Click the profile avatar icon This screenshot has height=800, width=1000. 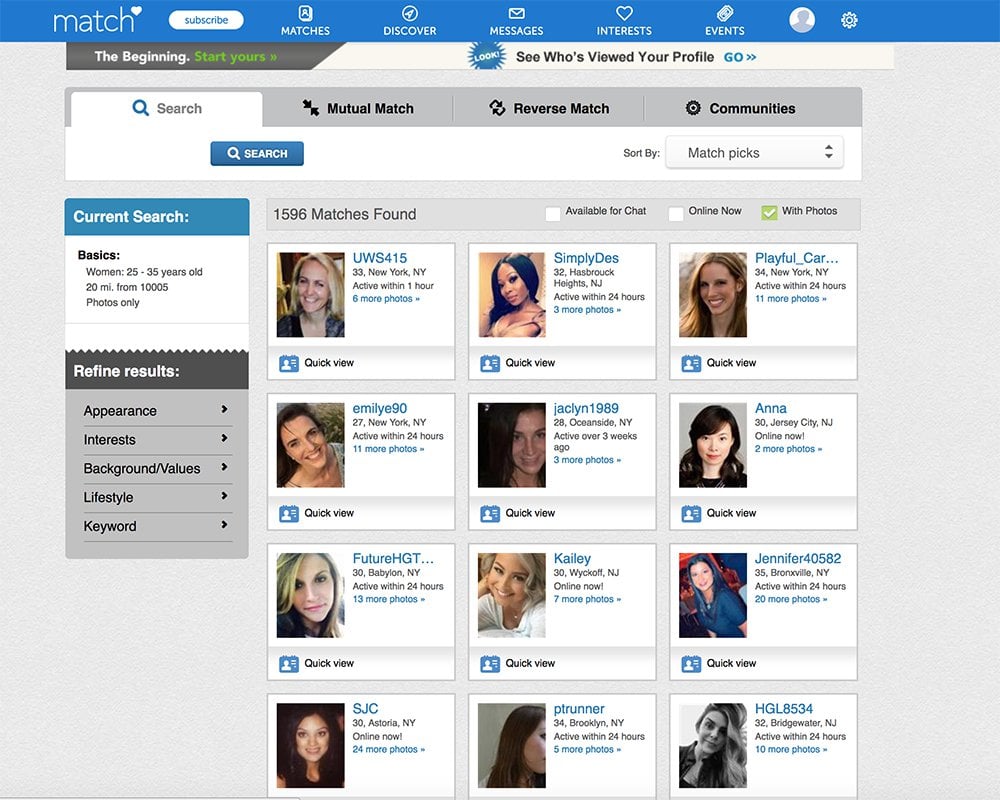click(x=802, y=20)
